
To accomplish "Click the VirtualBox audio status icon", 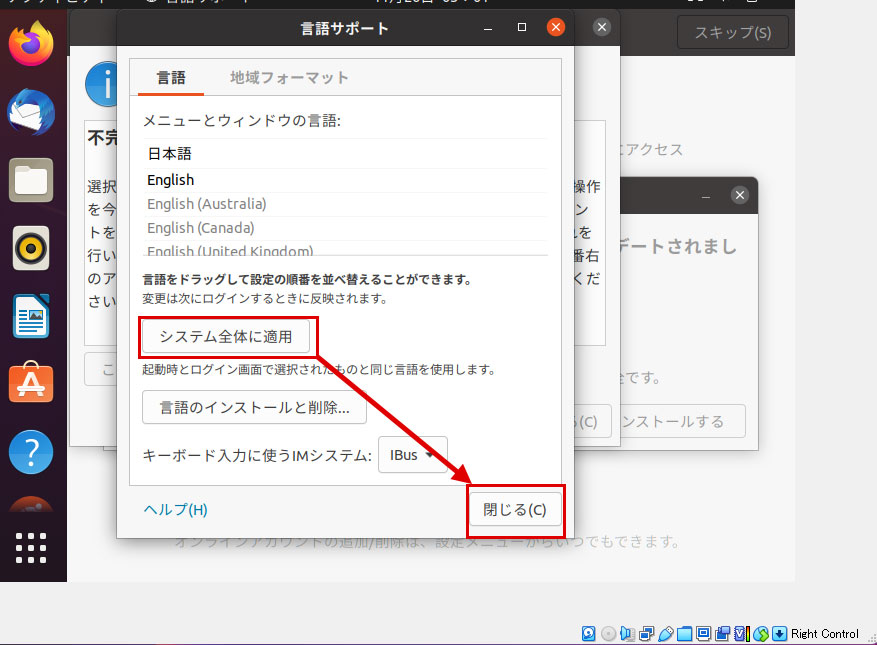I will 628,633.
